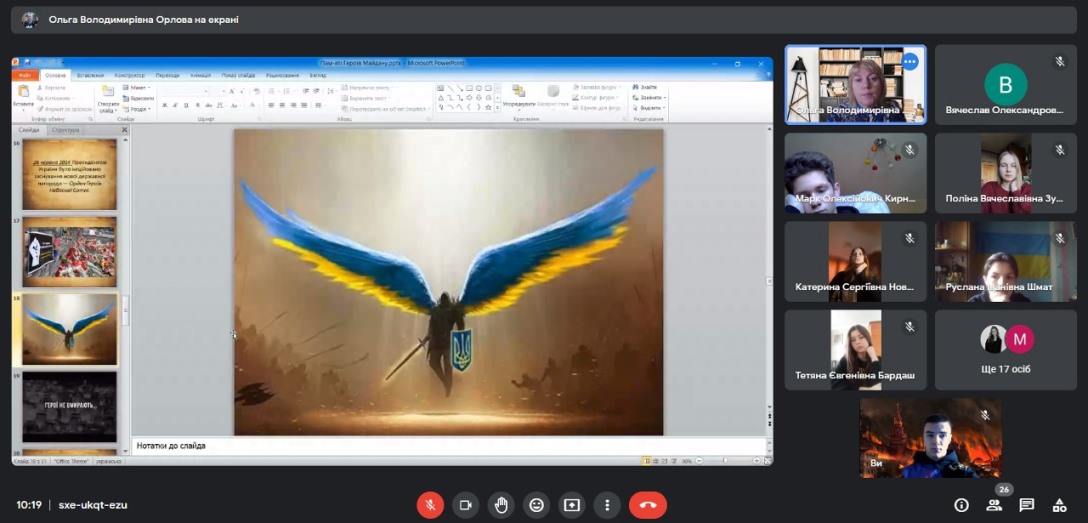Expand the 'Ще 17 осіб' participants tile
Viewport: 1088px width, 523px height.
(1005, 349)
